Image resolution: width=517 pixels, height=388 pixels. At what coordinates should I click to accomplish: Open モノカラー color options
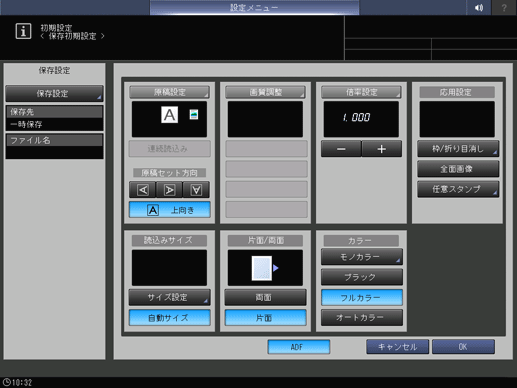point(362,257)
